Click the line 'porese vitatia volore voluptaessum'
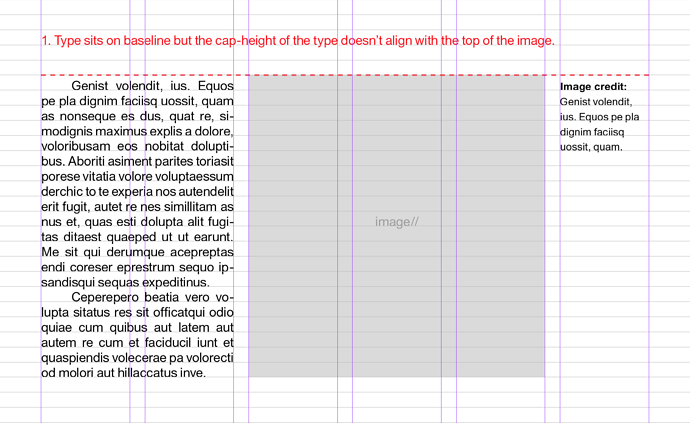The image size is (690, 423). click(x=137, y=177)
